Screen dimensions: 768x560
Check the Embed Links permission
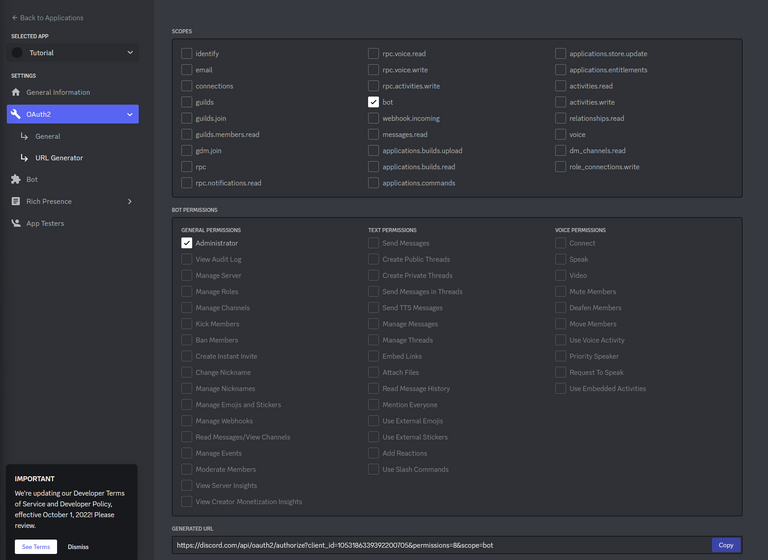pos(373,356)
